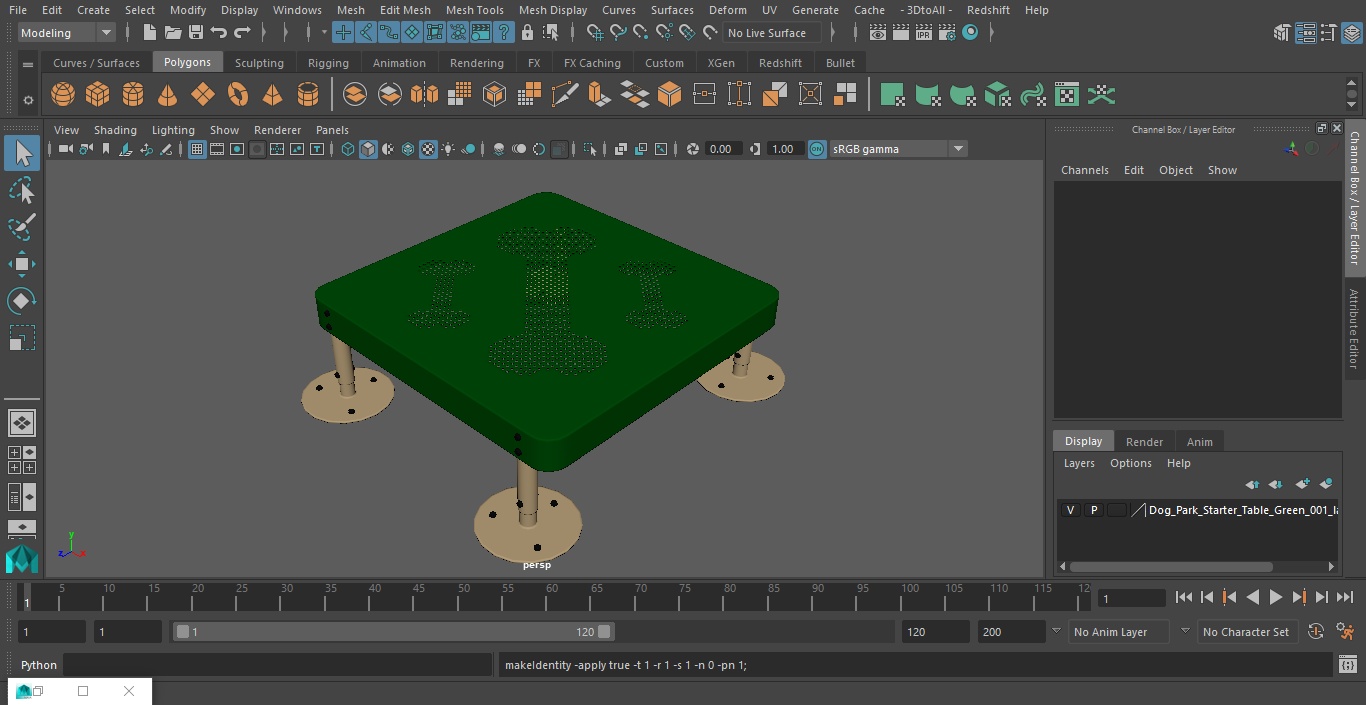Switch to the Sculpting shelf tab
Image resolution: width=1366 pixels, height=705 pixels.
pos(259,63)
